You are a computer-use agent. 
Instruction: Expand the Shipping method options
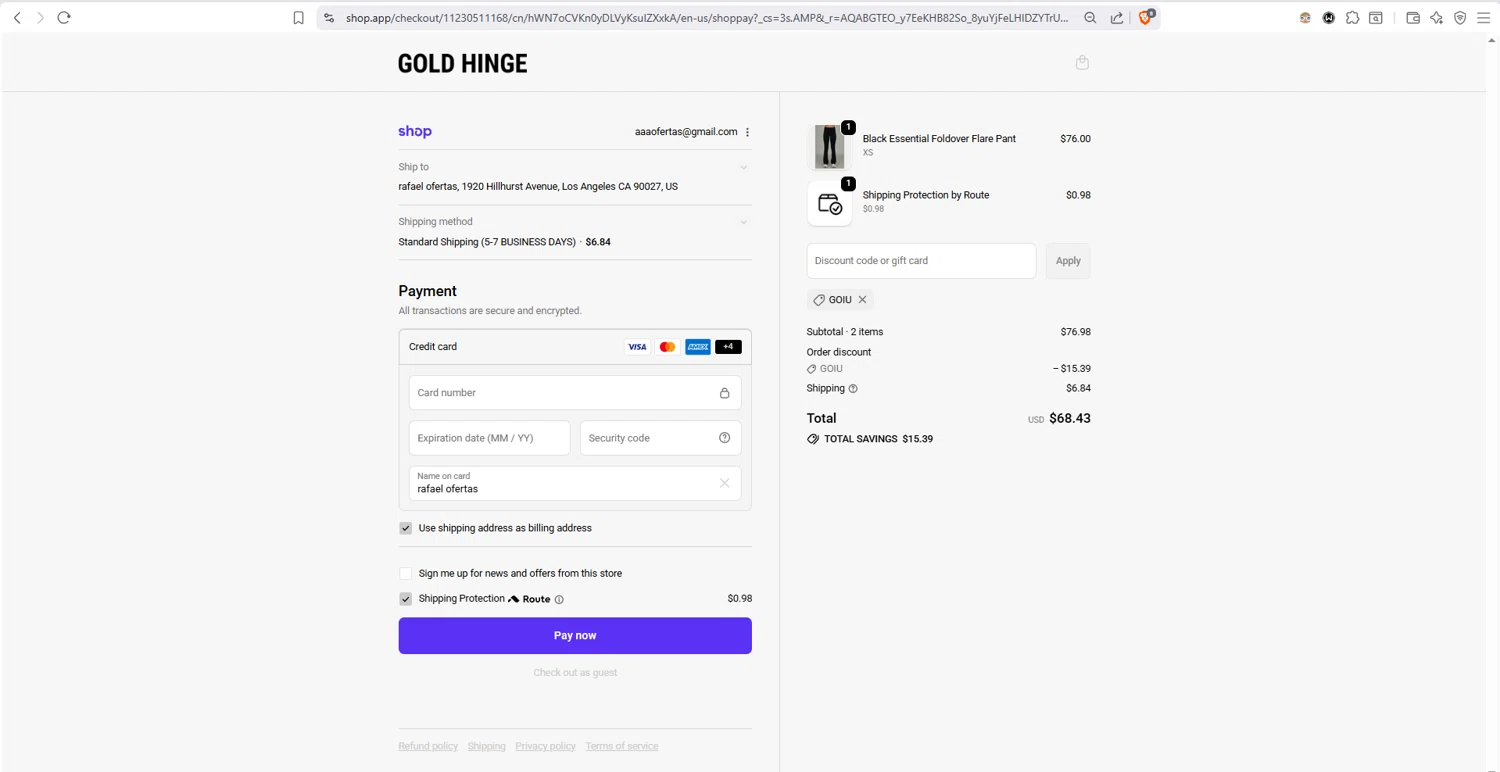[743, 222]
